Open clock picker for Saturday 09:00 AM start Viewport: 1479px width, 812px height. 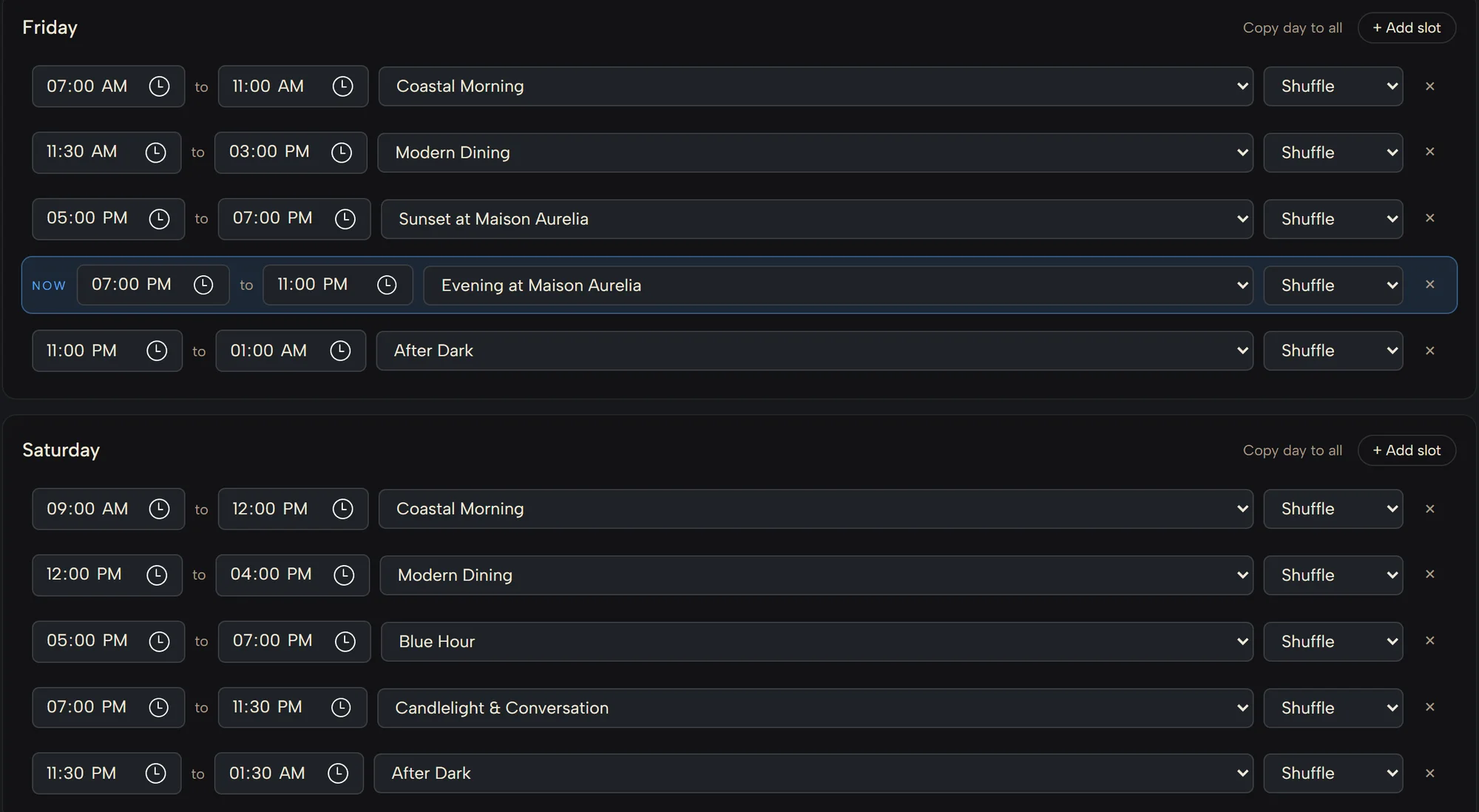159,509
